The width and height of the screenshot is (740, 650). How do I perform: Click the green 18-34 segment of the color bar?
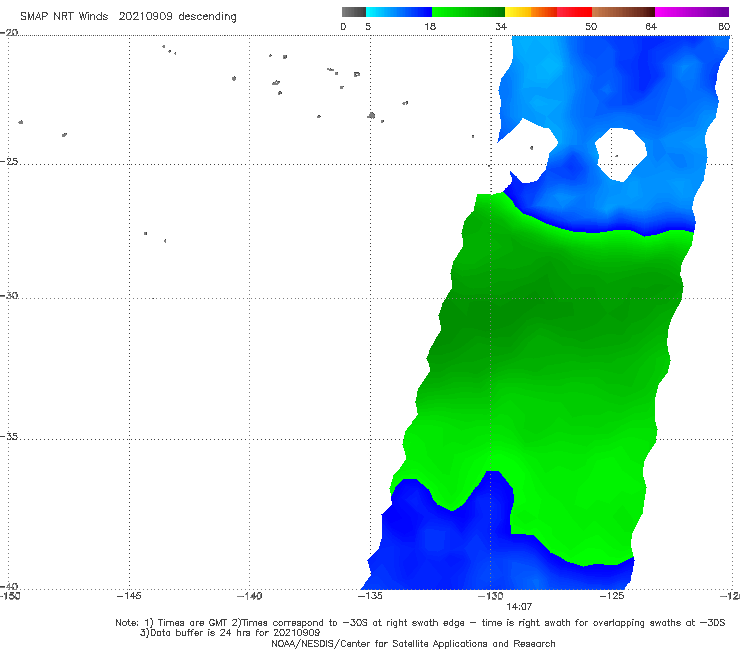[468, 12]
